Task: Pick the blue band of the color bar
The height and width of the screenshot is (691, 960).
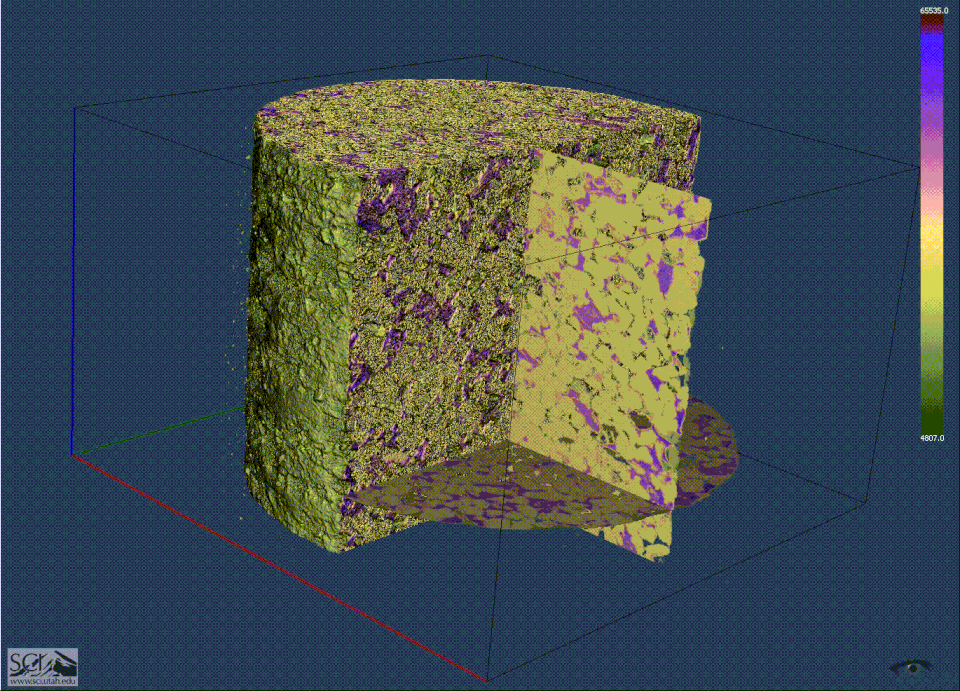Action: click(932, 70)
